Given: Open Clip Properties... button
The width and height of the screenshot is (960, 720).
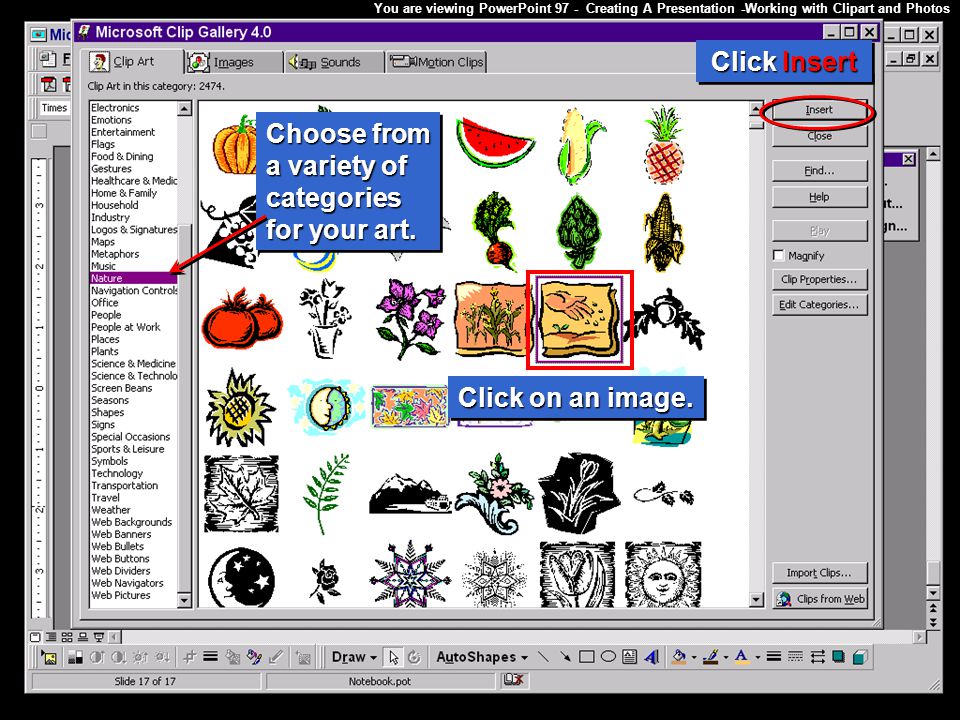Looking at the screenshot, I should (819, 279).
